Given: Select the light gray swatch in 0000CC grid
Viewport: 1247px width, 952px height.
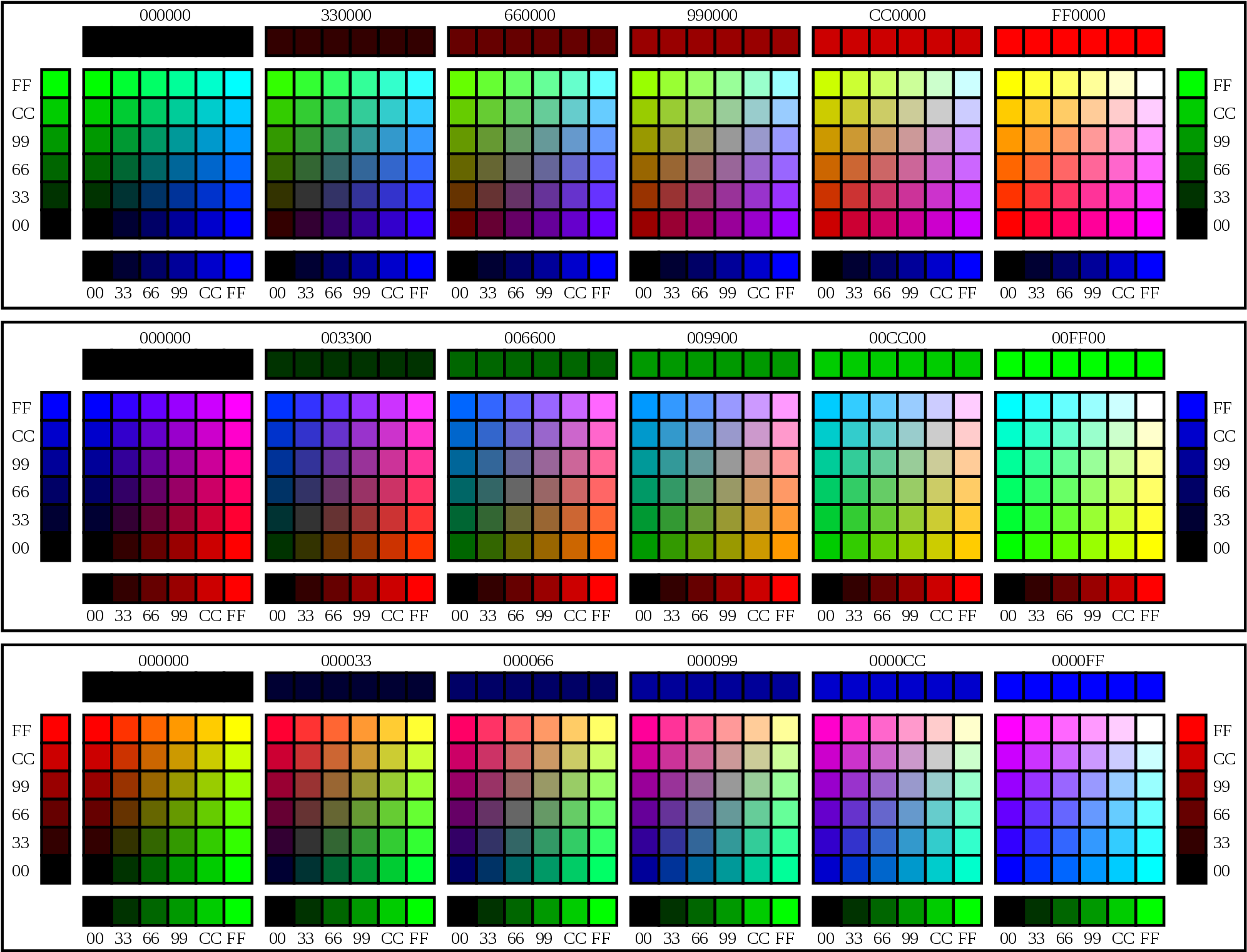Looking at the screenshot, I should [939, 757].
